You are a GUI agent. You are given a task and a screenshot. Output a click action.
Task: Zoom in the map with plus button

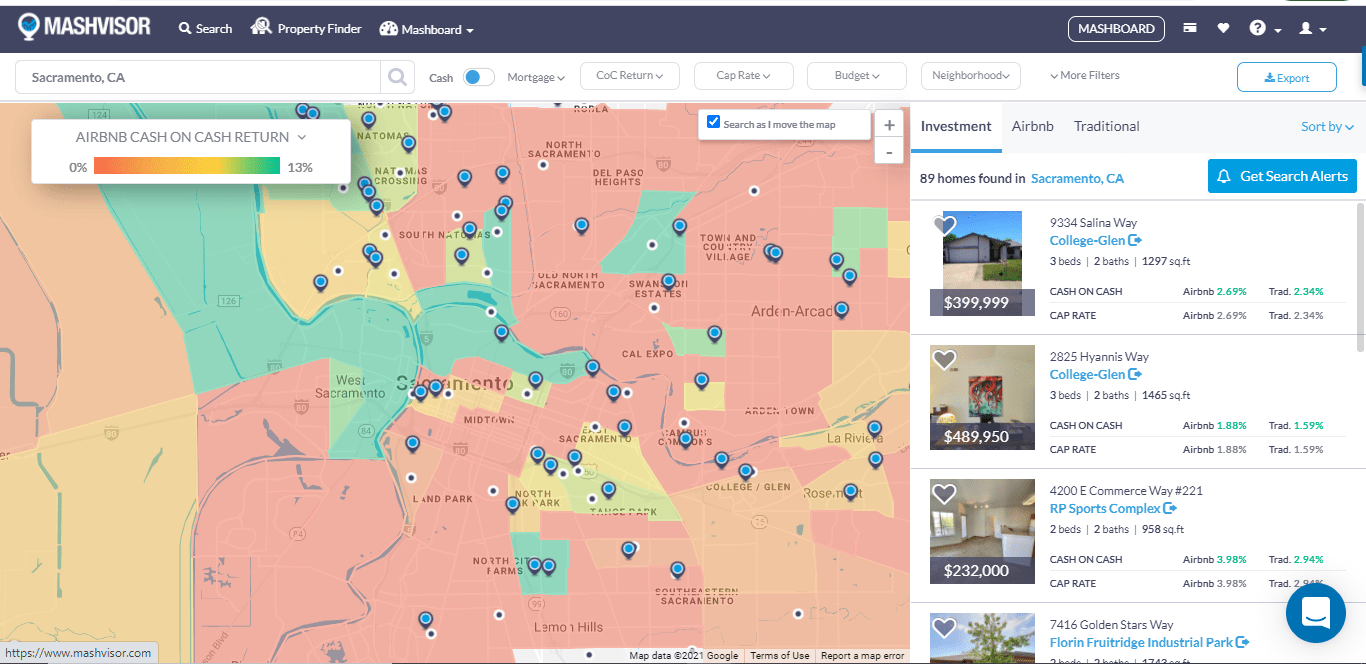[x=889, y=126]
